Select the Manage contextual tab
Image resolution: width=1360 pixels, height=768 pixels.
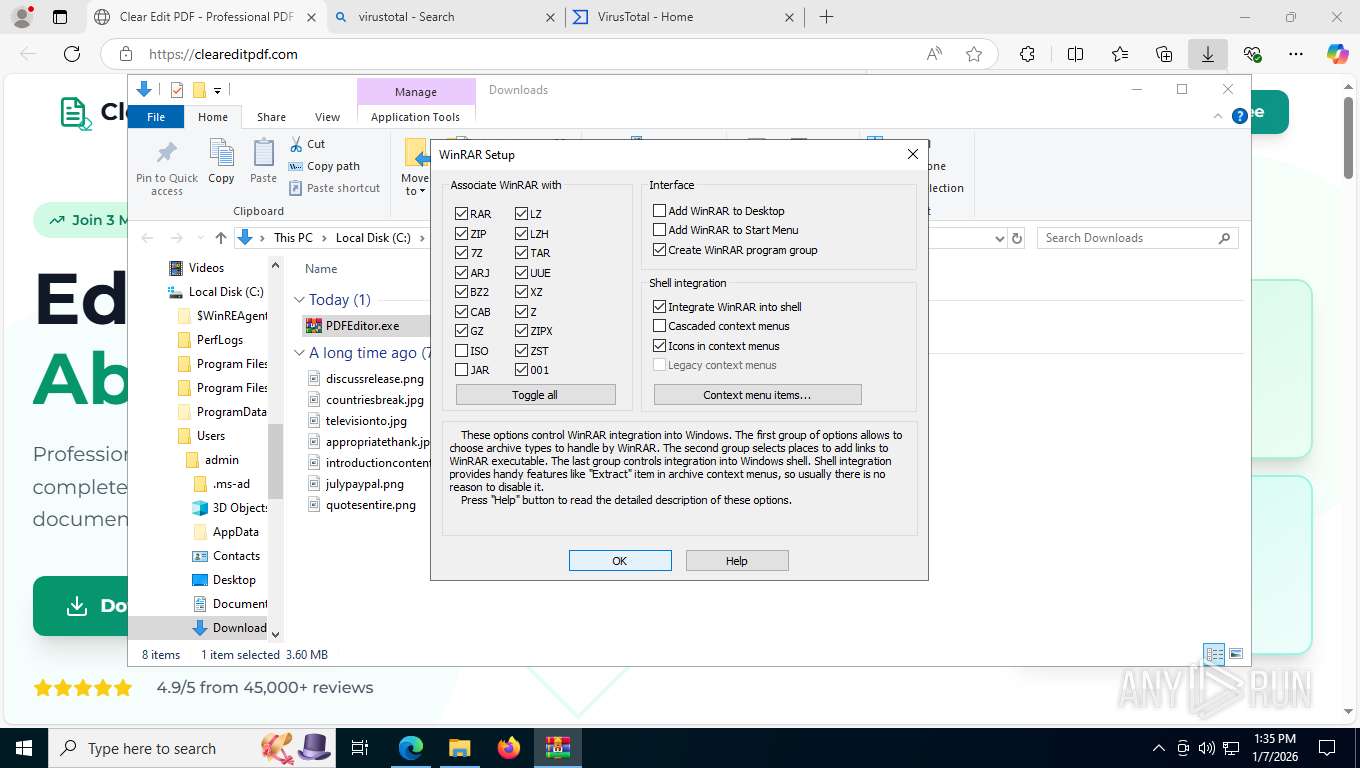click(415, 91)
